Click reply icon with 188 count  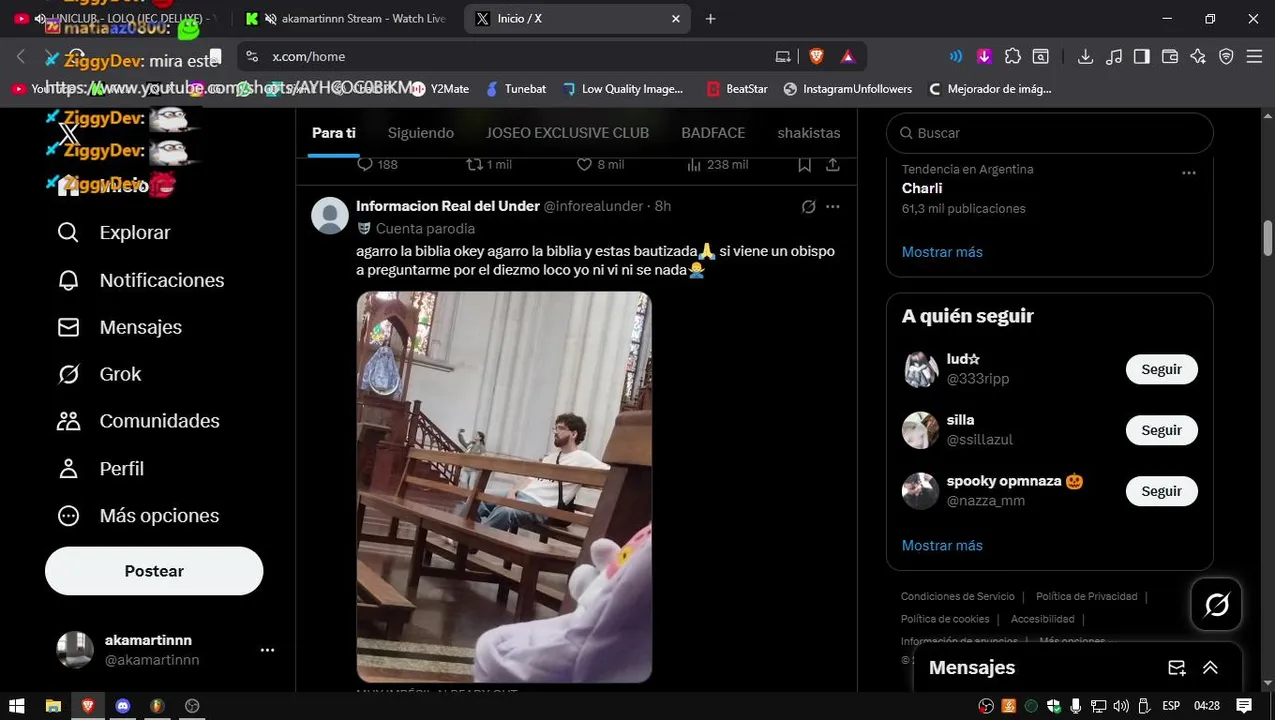365,164
